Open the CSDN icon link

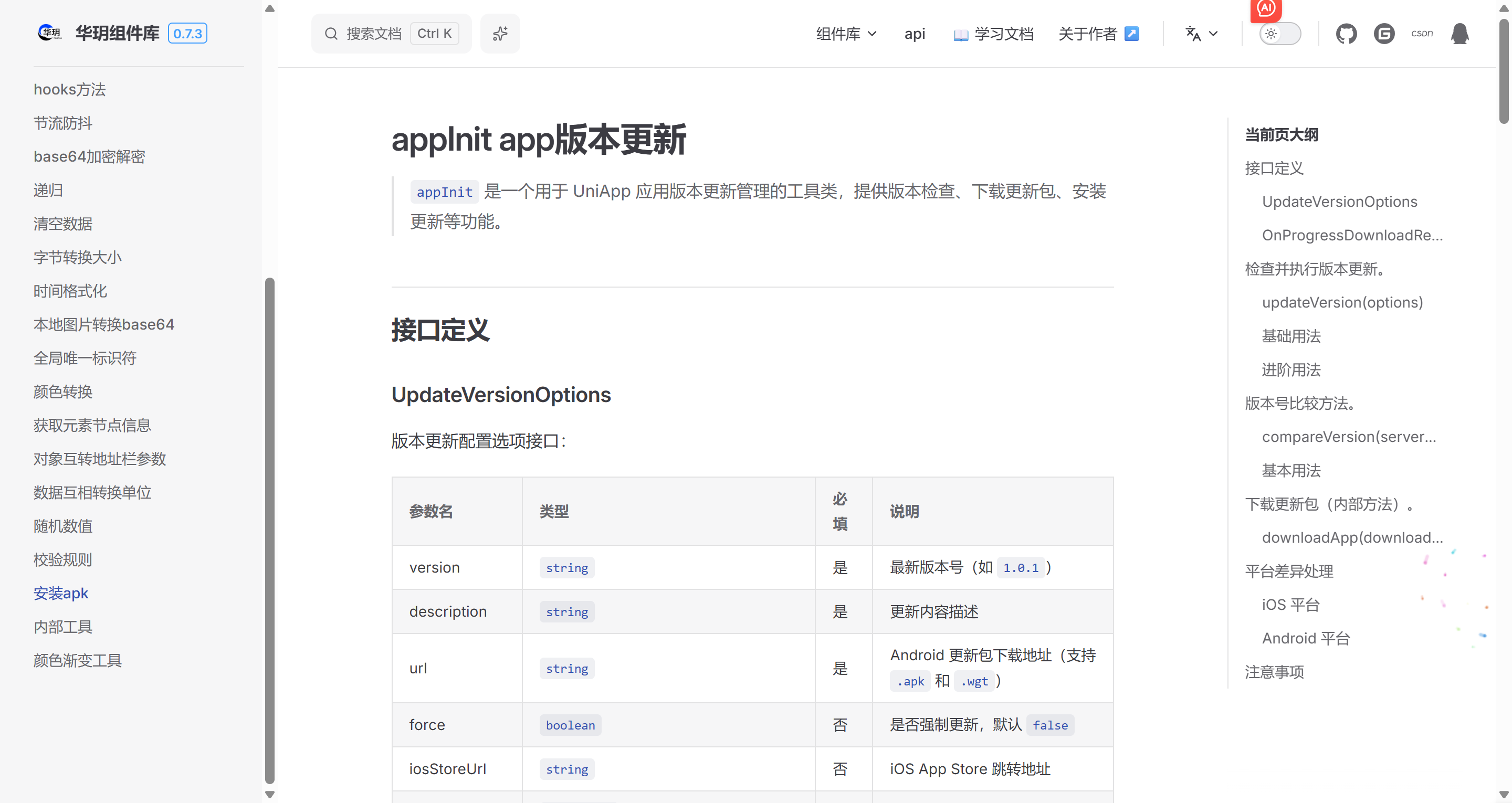click(x=1422, y=34)
